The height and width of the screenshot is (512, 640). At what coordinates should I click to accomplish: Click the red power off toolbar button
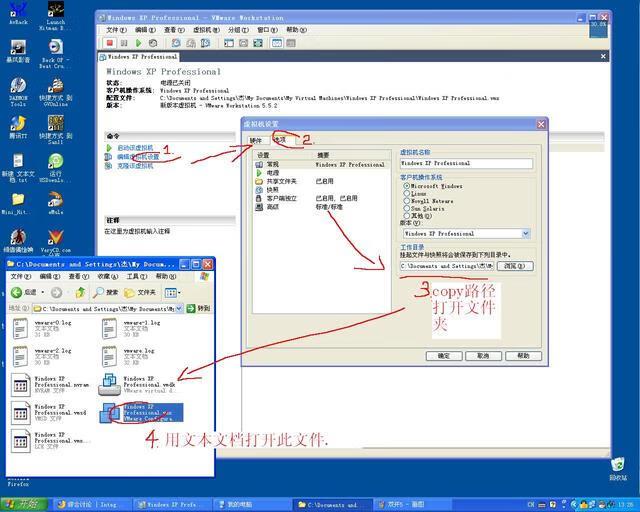(110, 43)
